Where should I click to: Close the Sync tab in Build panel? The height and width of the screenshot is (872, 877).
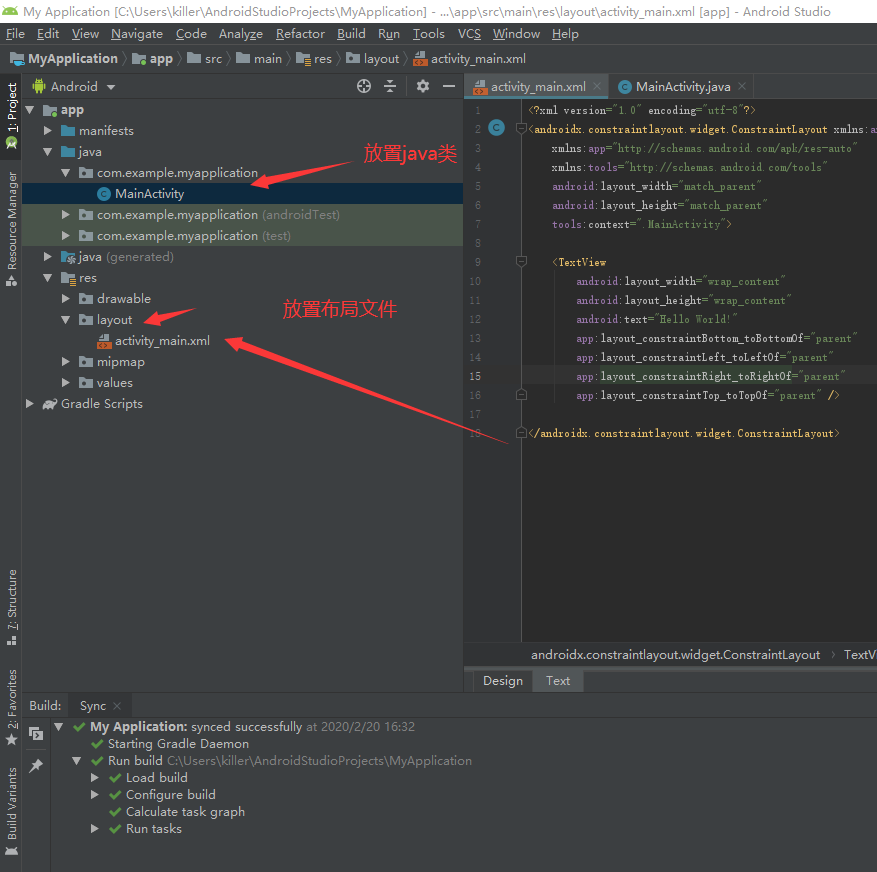coord(117,706)
